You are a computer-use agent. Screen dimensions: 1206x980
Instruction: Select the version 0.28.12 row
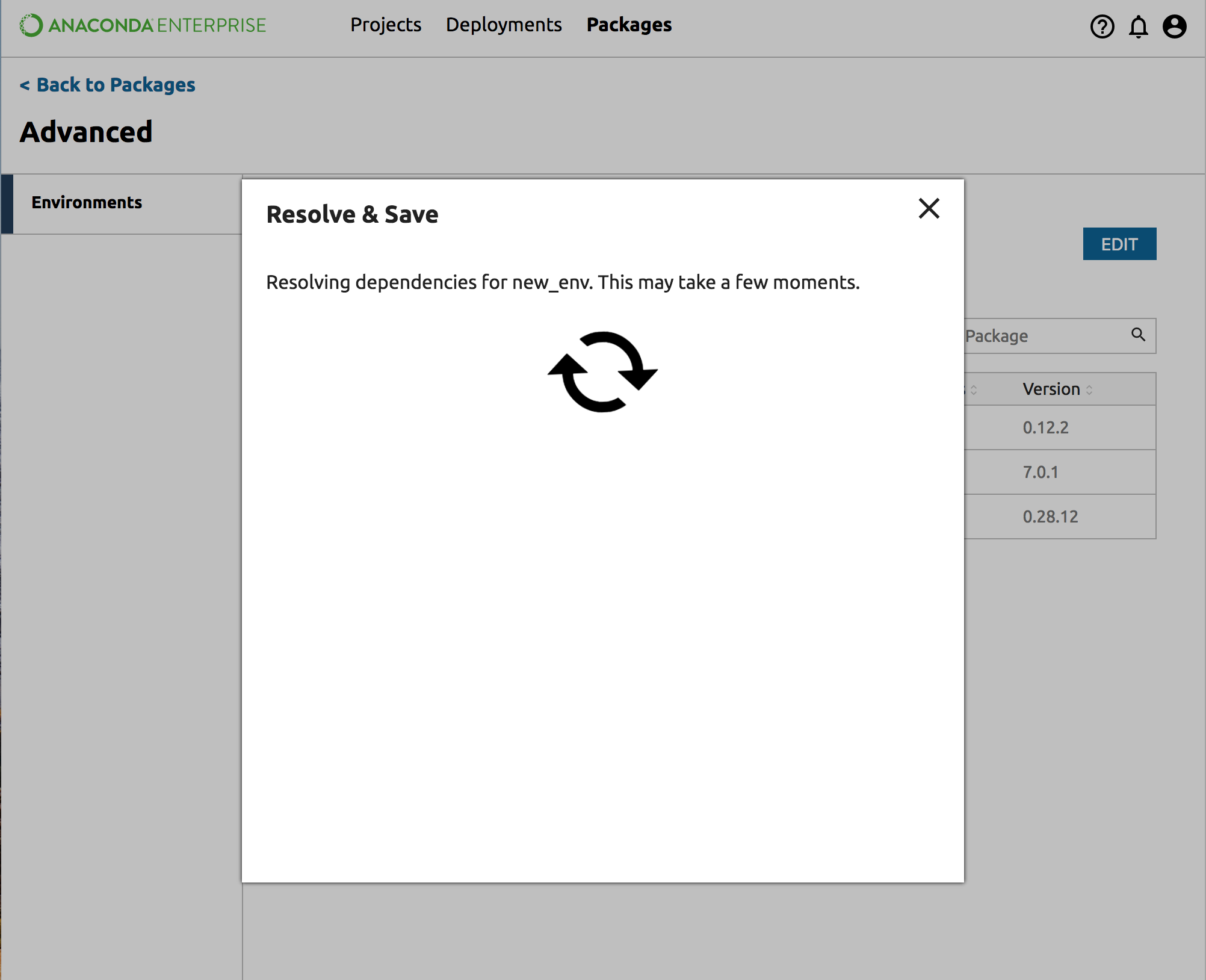tap(1050, 516)
